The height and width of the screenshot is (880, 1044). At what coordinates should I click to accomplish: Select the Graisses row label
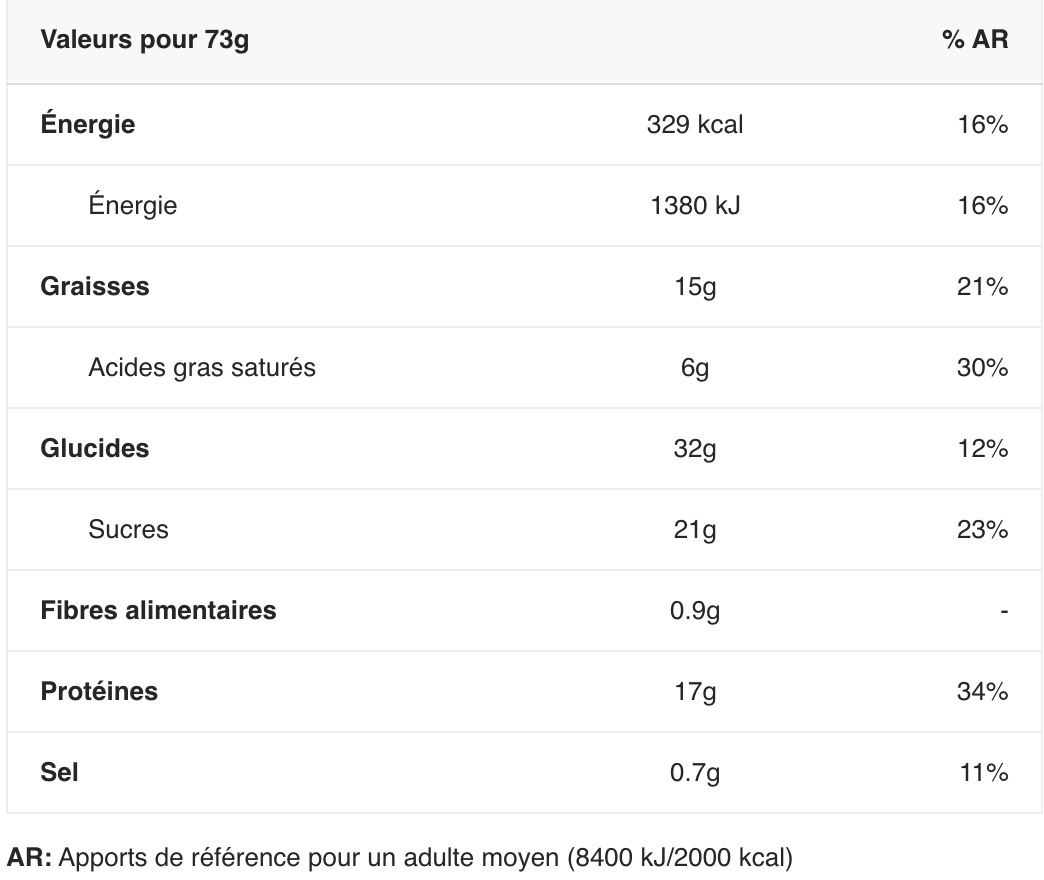click(95, 287)
